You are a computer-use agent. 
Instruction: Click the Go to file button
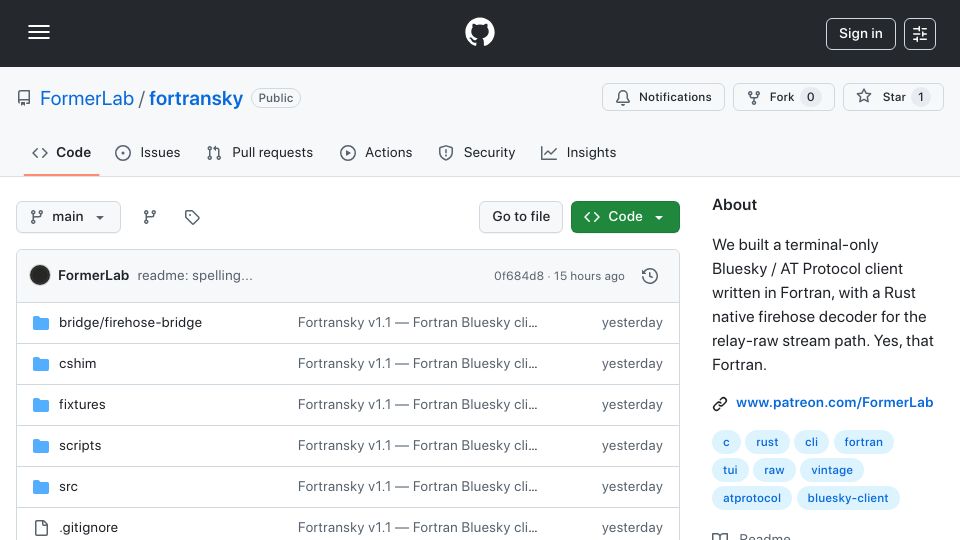(x=521, y=217)
